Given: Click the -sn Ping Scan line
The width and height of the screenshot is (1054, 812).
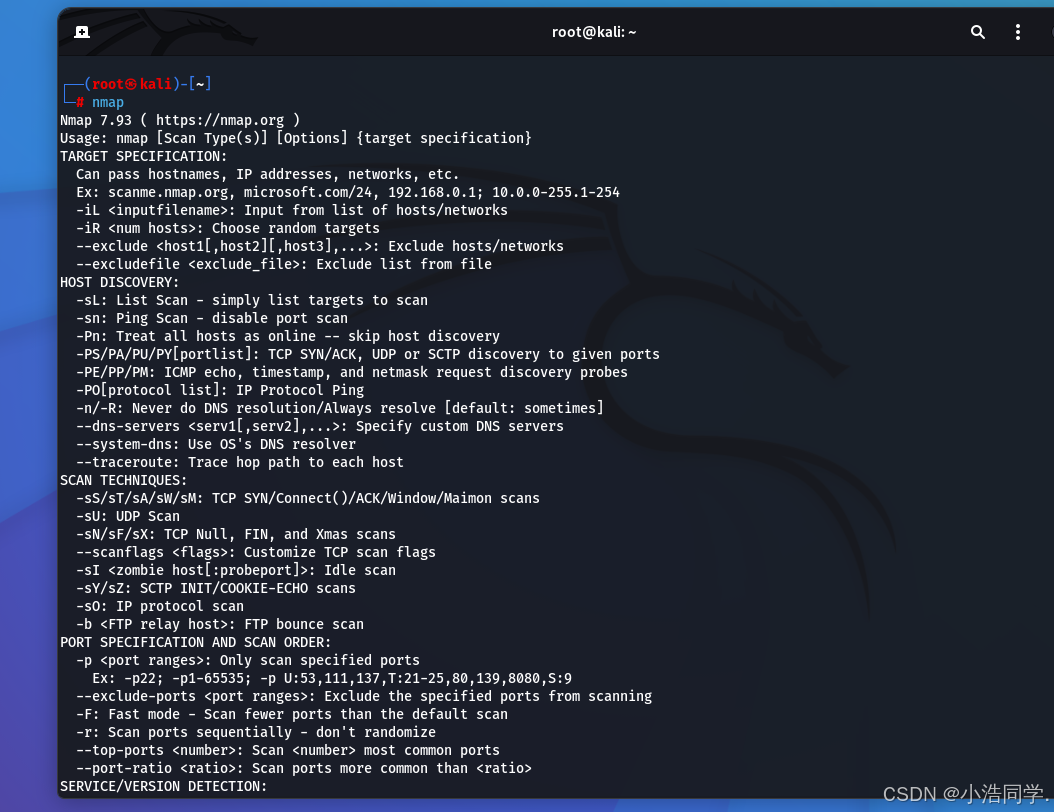Looking at the screenshot, I should click(212, 319).
